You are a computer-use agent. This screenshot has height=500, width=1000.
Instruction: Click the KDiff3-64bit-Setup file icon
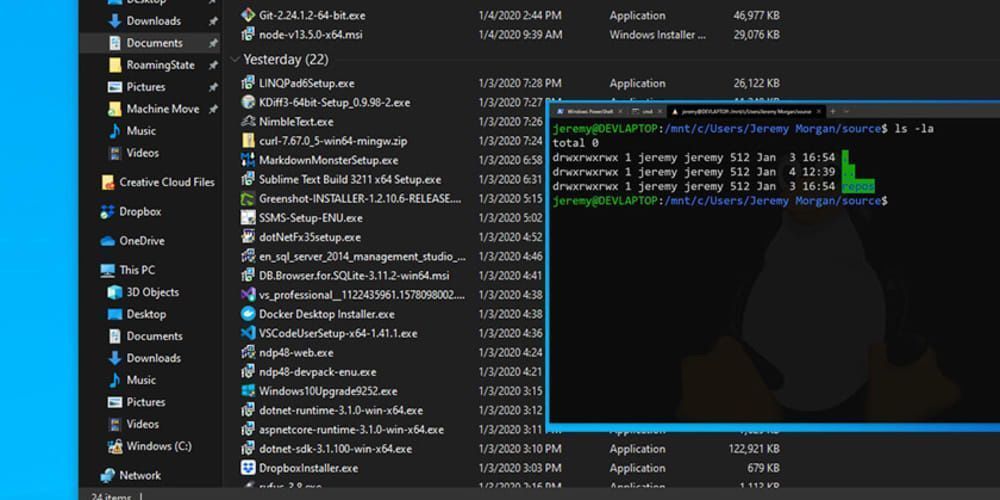tap(248, 102)
